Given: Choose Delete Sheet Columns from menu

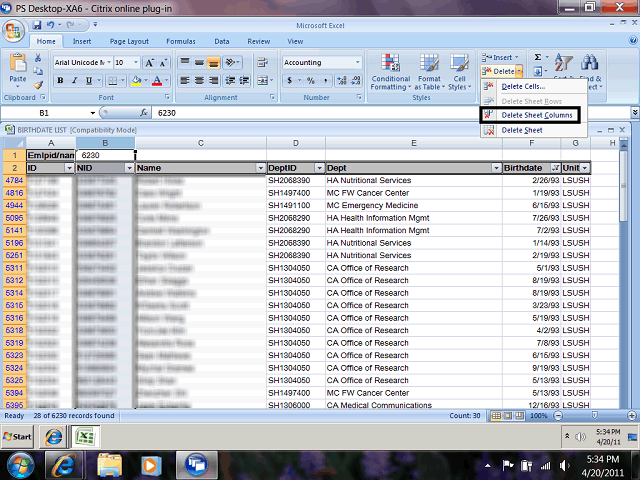Looking at the screenshot, I should click(x=536, y=116).
